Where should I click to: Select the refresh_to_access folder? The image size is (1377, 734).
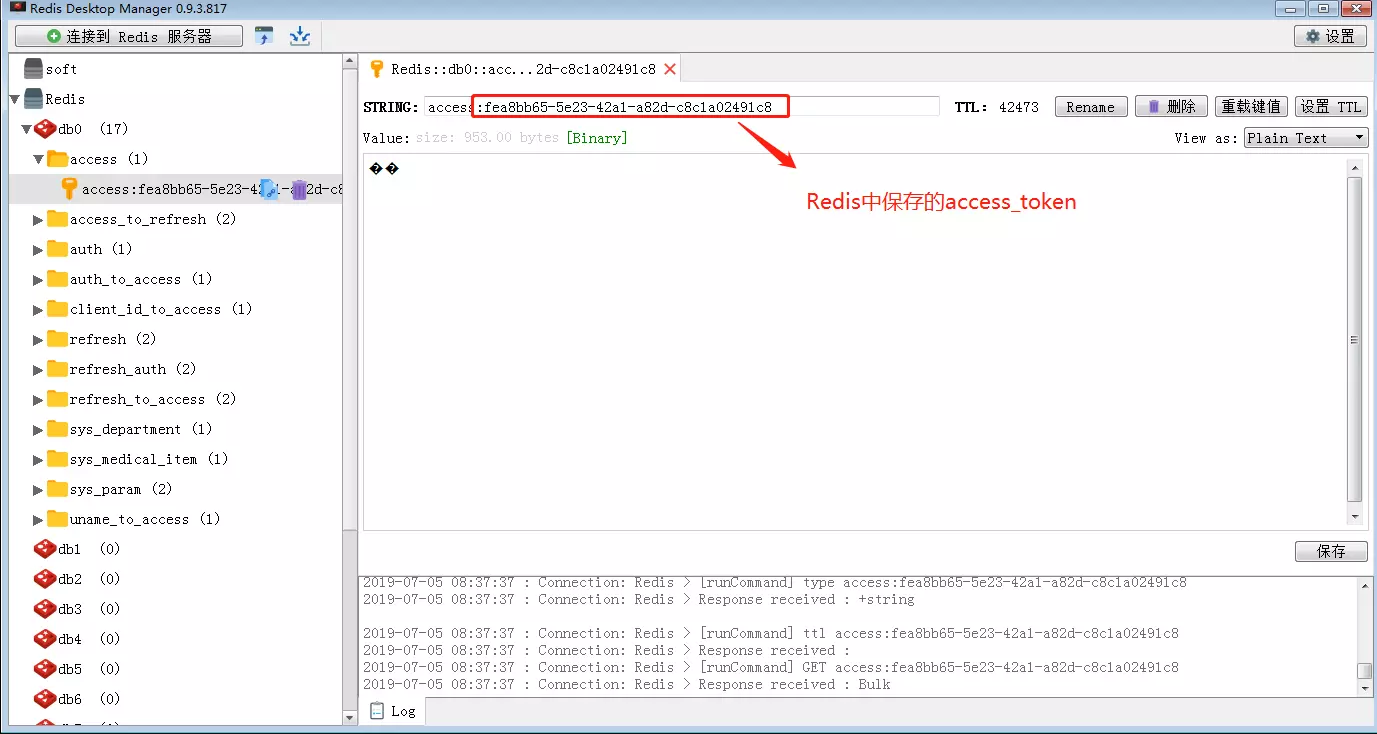[x=152, y=399]
